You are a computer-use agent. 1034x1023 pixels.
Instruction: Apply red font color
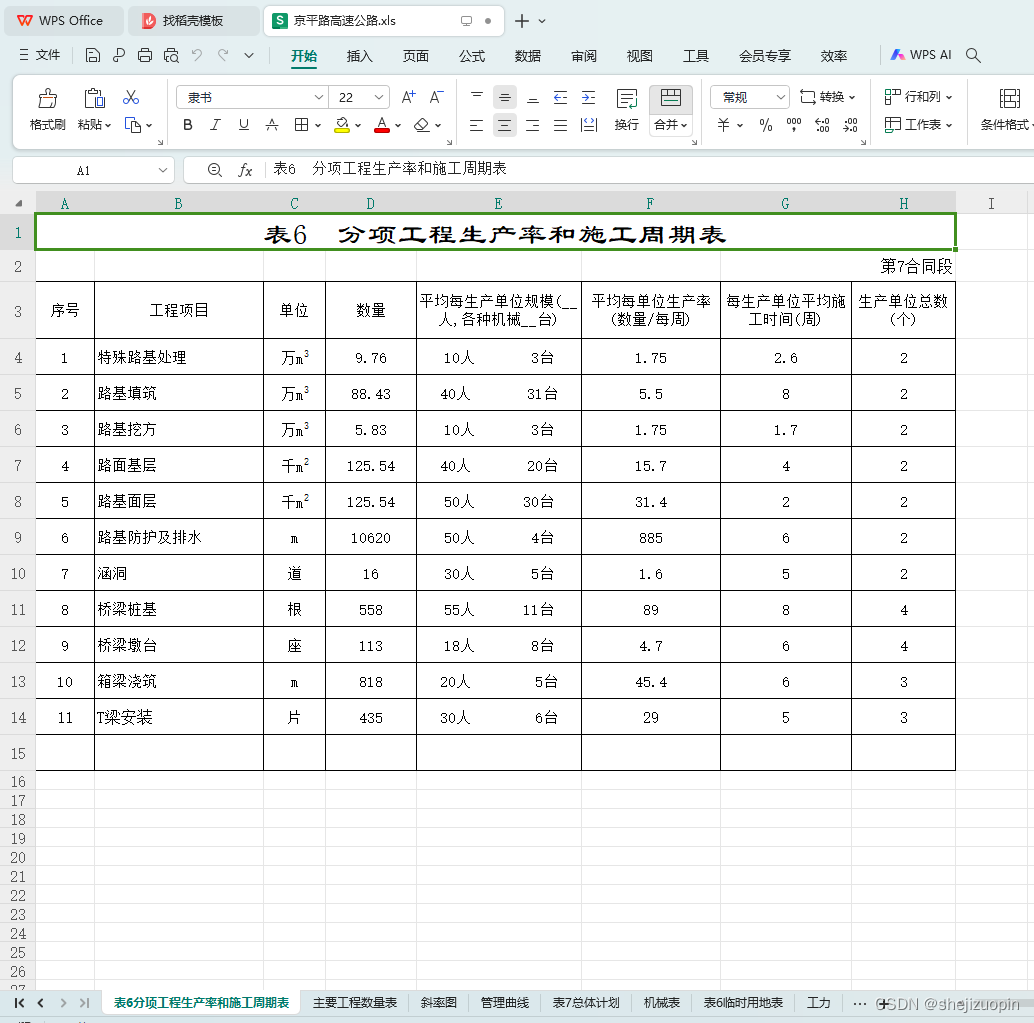point(382,125)
